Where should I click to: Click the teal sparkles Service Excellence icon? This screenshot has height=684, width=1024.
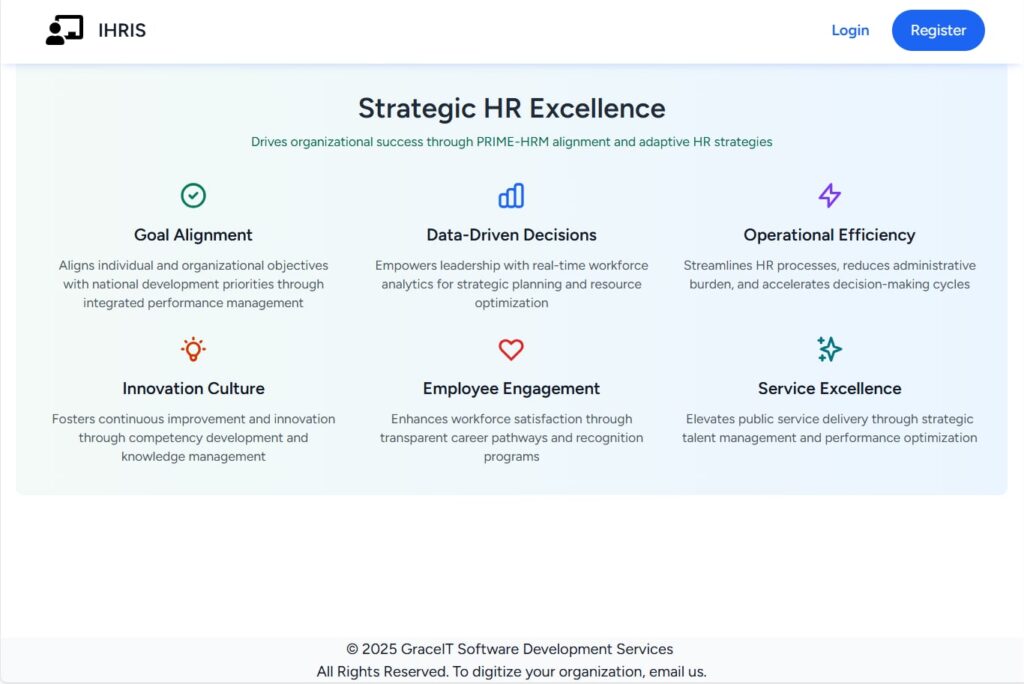[829, 349]
